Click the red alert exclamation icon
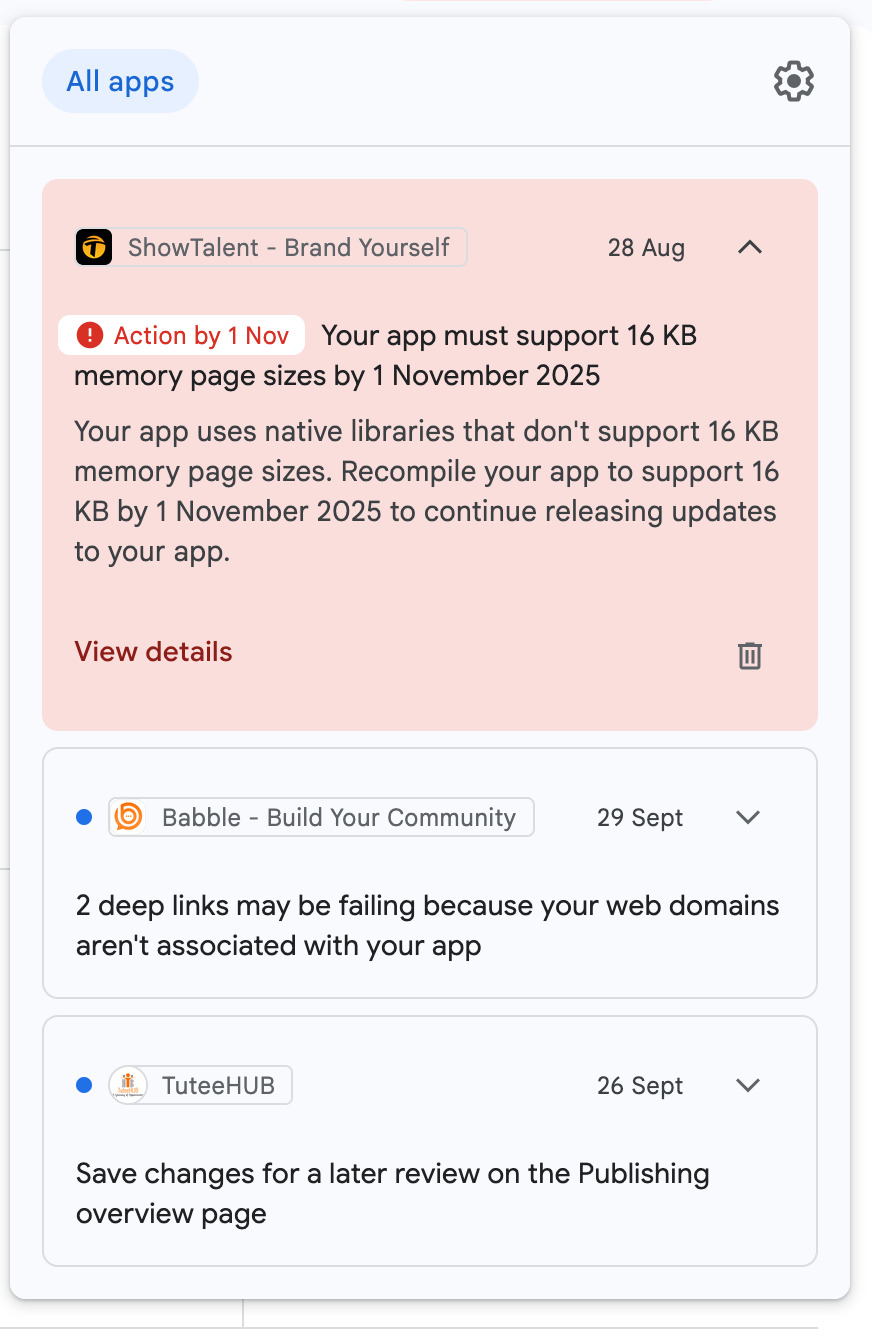Image resolution: width=872 pixels, height=1334 pixels. click(90, 335)
